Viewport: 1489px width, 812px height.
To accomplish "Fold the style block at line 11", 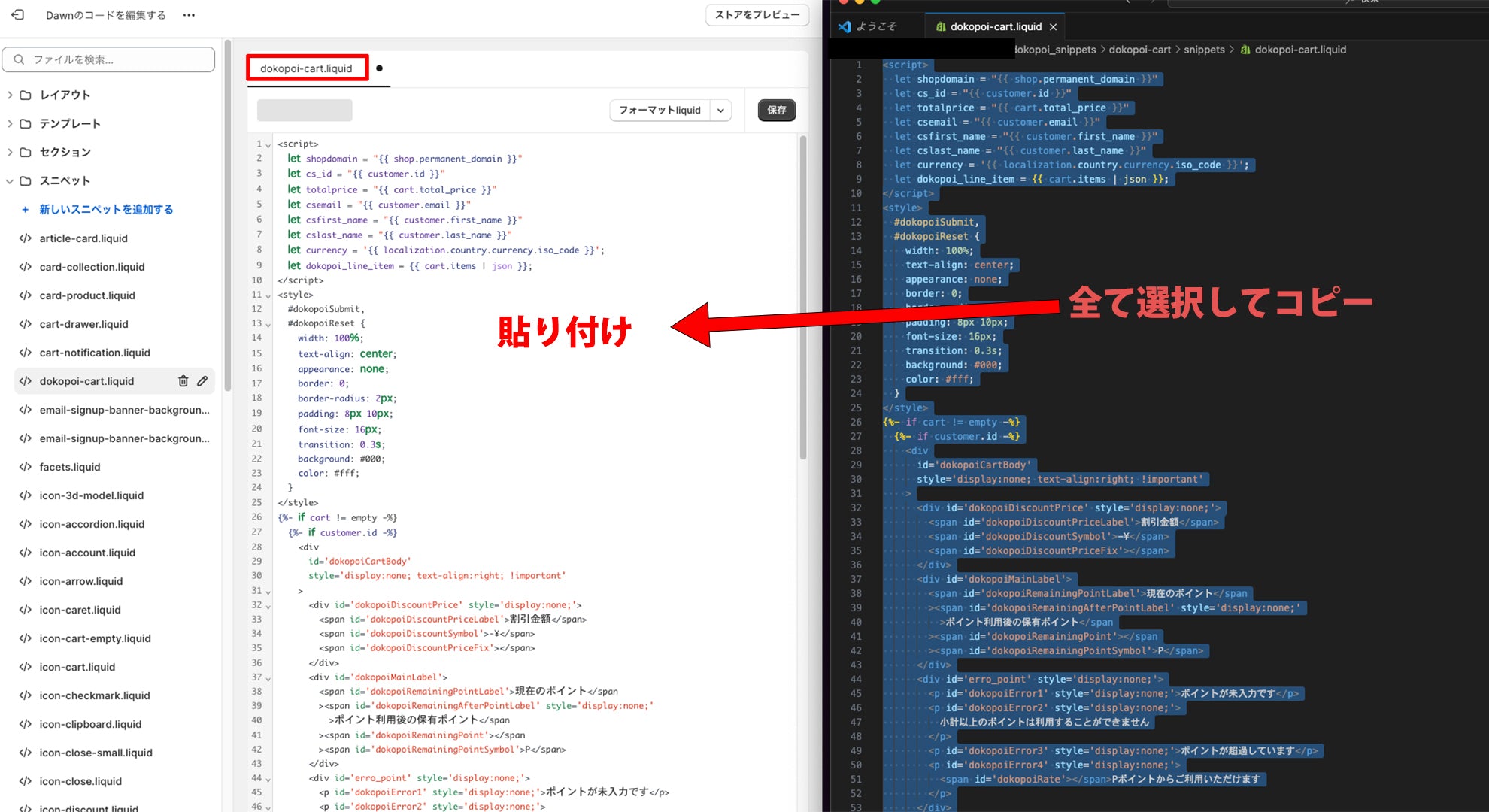I will (x=268, y=295).
